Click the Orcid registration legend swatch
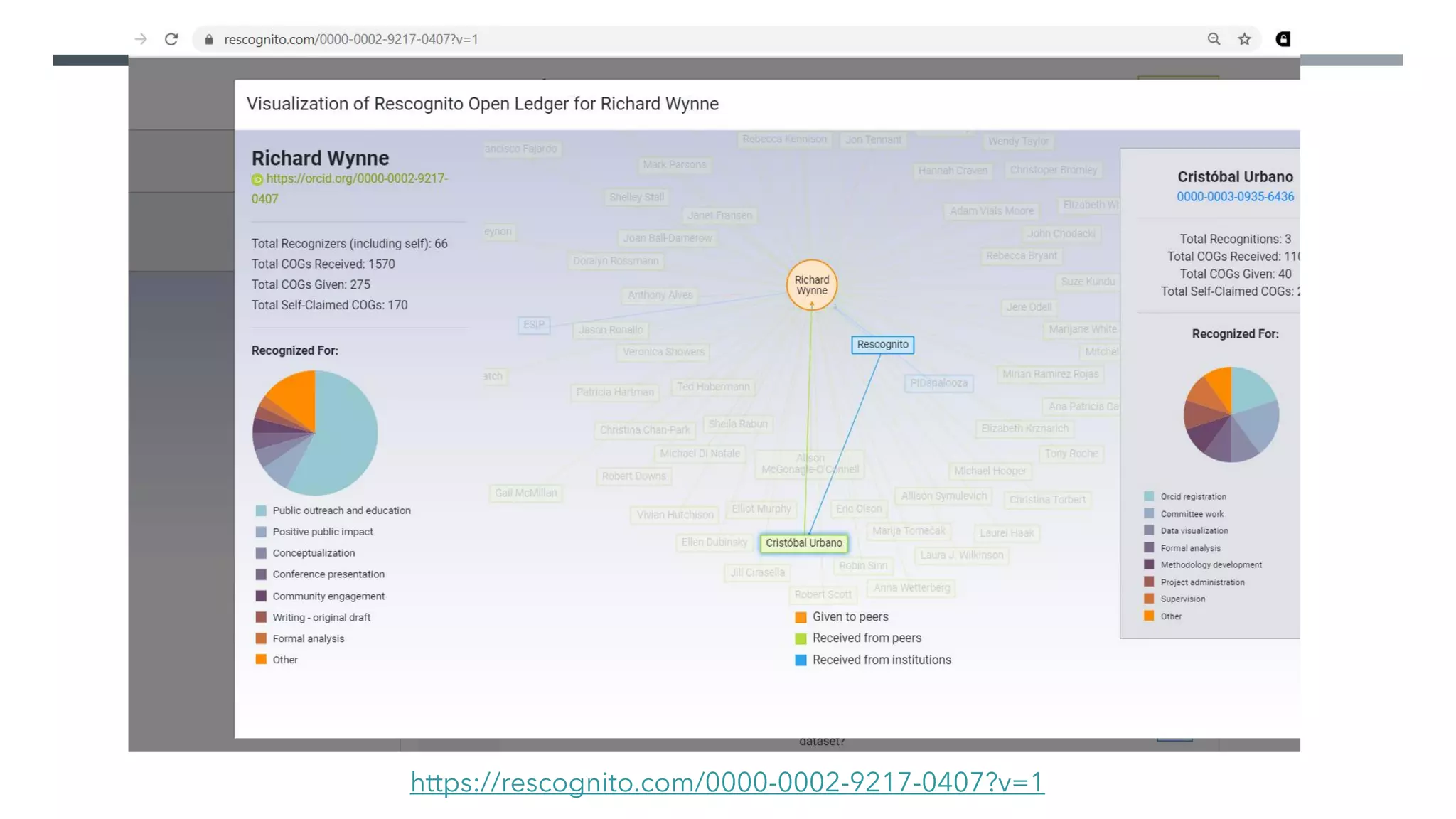The width and height of the screenshot is (1456, 819). pos(1149,496)
